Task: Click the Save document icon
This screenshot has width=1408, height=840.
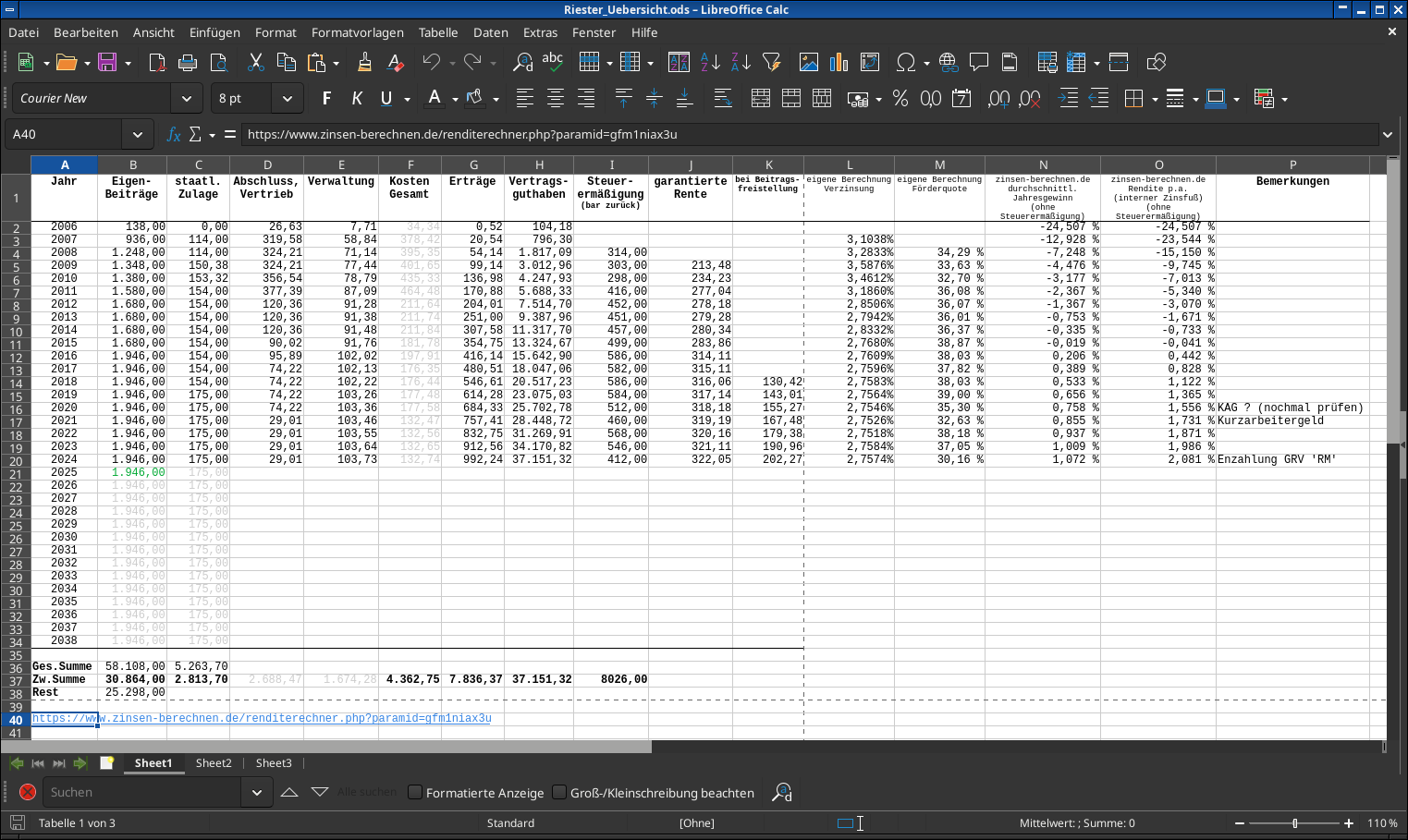Action: tap(107, 63)
